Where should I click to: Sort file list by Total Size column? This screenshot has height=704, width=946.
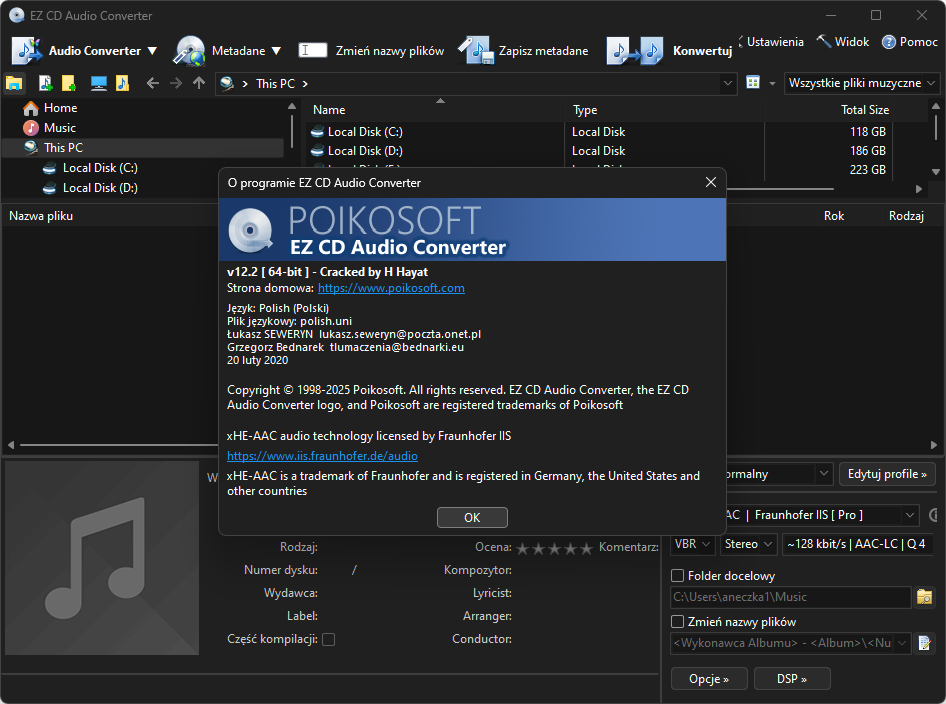pos(865,110)
